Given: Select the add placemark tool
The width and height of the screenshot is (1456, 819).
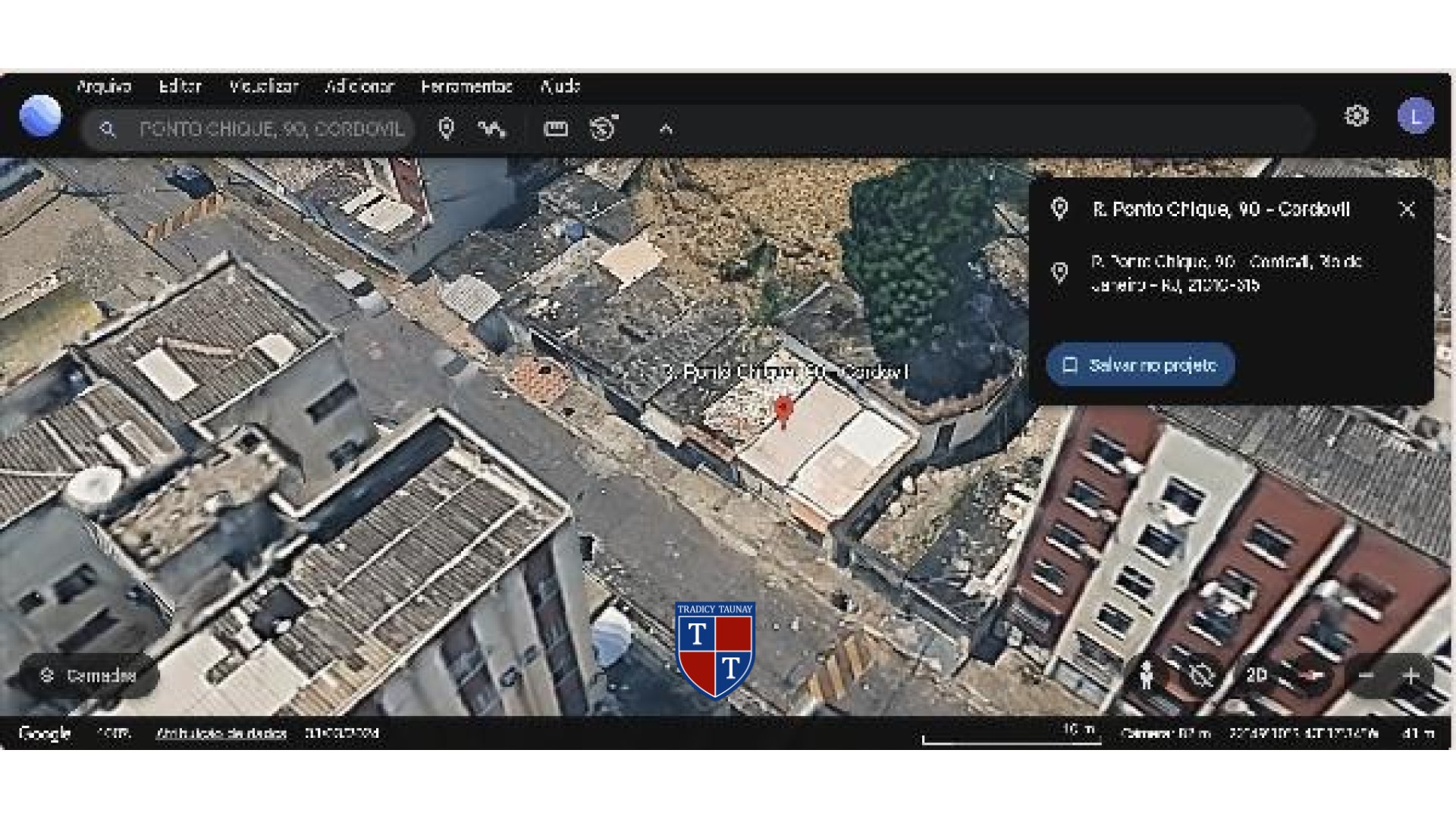Looking at the screenshot, I should (446, 129).
